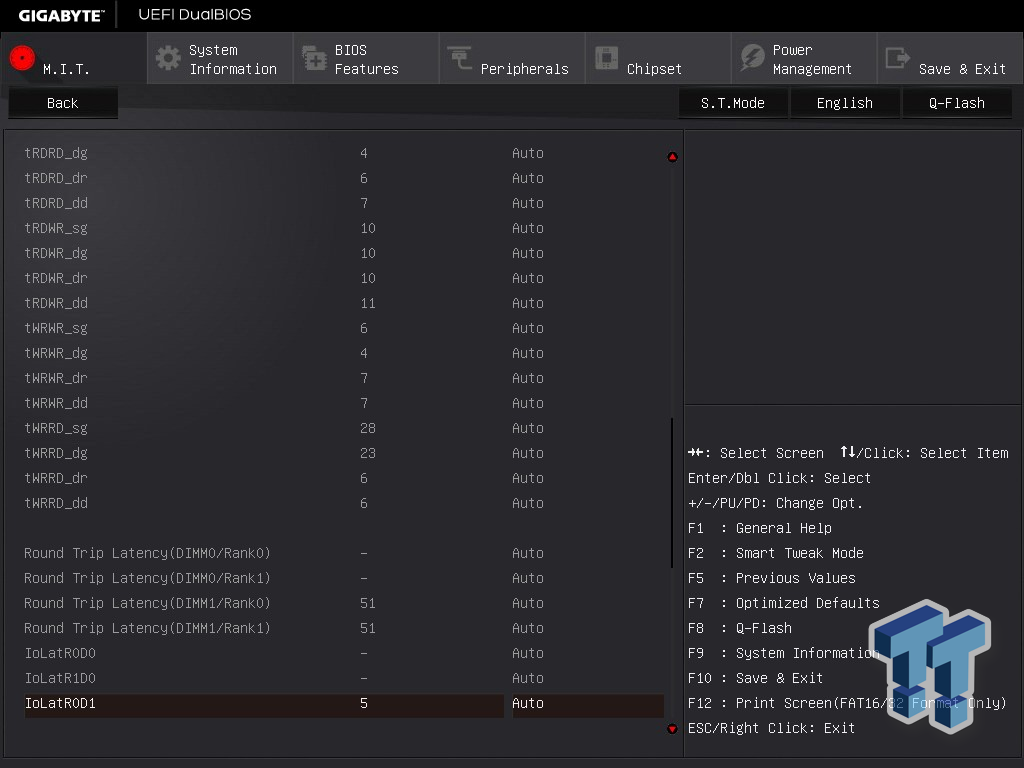Click the F5 Previous Values hint

pyautogui.click(x=771, y=579)
